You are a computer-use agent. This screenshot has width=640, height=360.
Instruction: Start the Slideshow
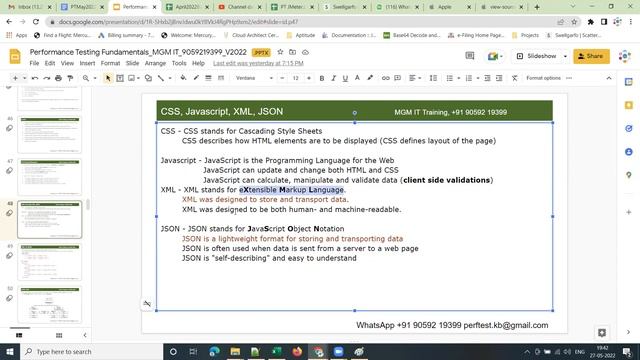tap(536, 56)
